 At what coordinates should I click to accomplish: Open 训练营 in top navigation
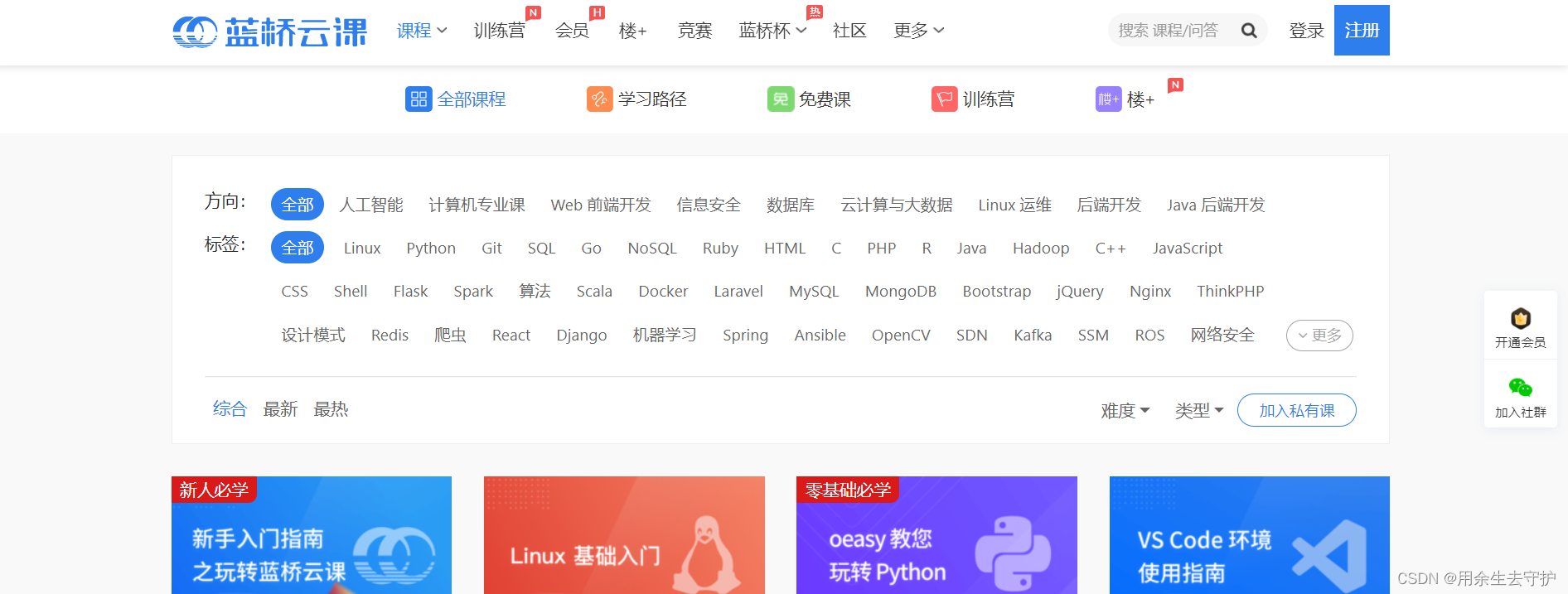(x=499, y=31)
